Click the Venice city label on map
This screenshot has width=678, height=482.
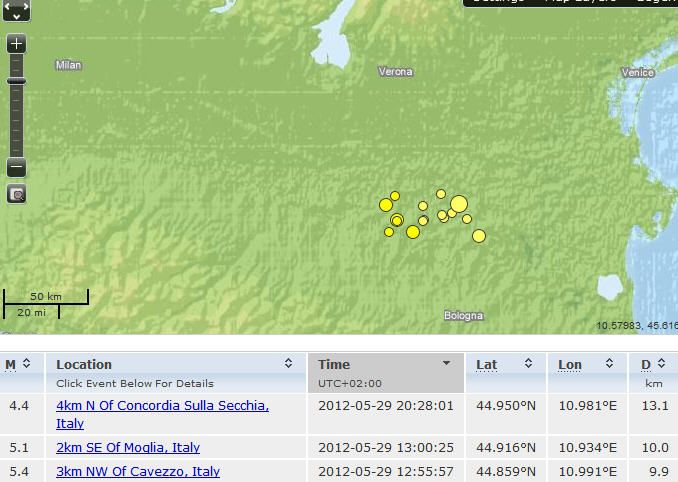[638, 72]
